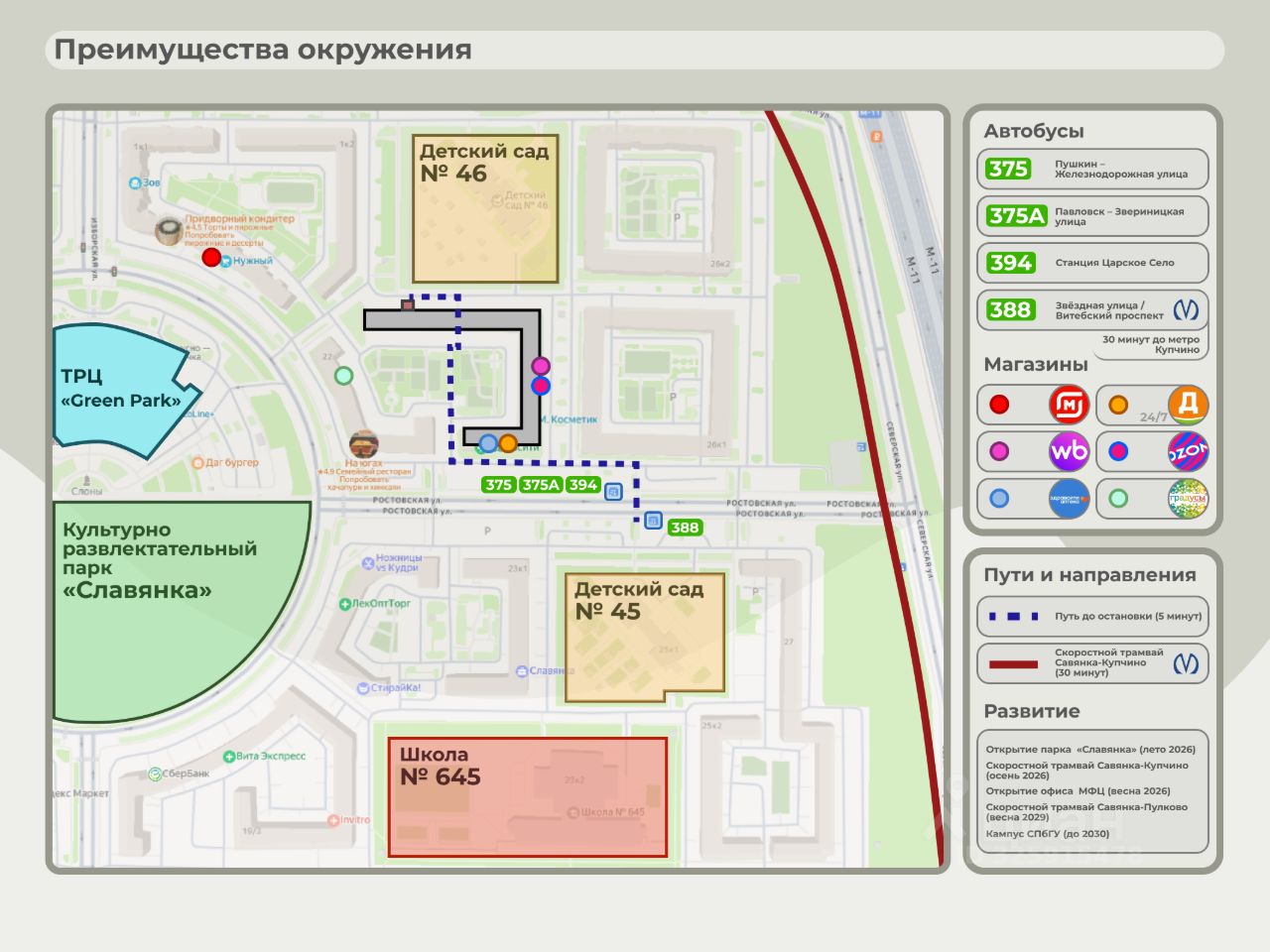Click the orange Dixy store logo

(x=1188, y=405)
